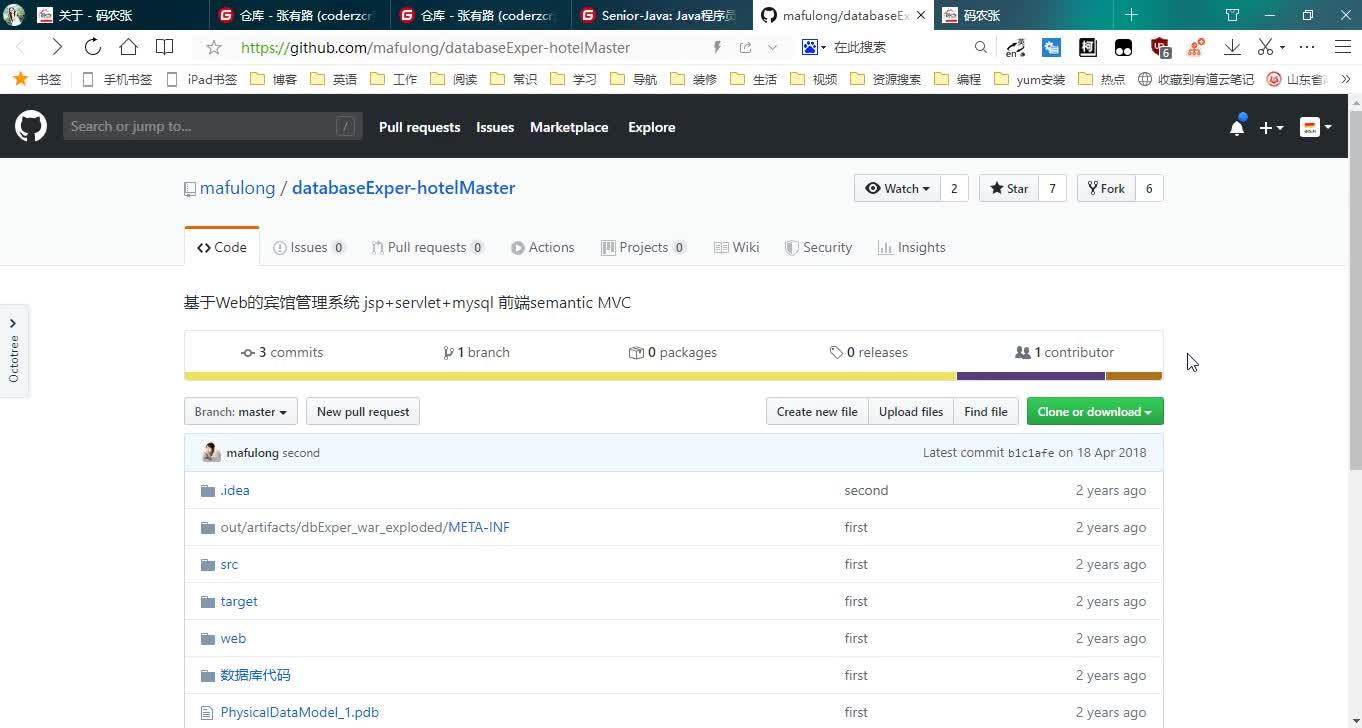Go back with browser back arrow

(x=21, y=47)
